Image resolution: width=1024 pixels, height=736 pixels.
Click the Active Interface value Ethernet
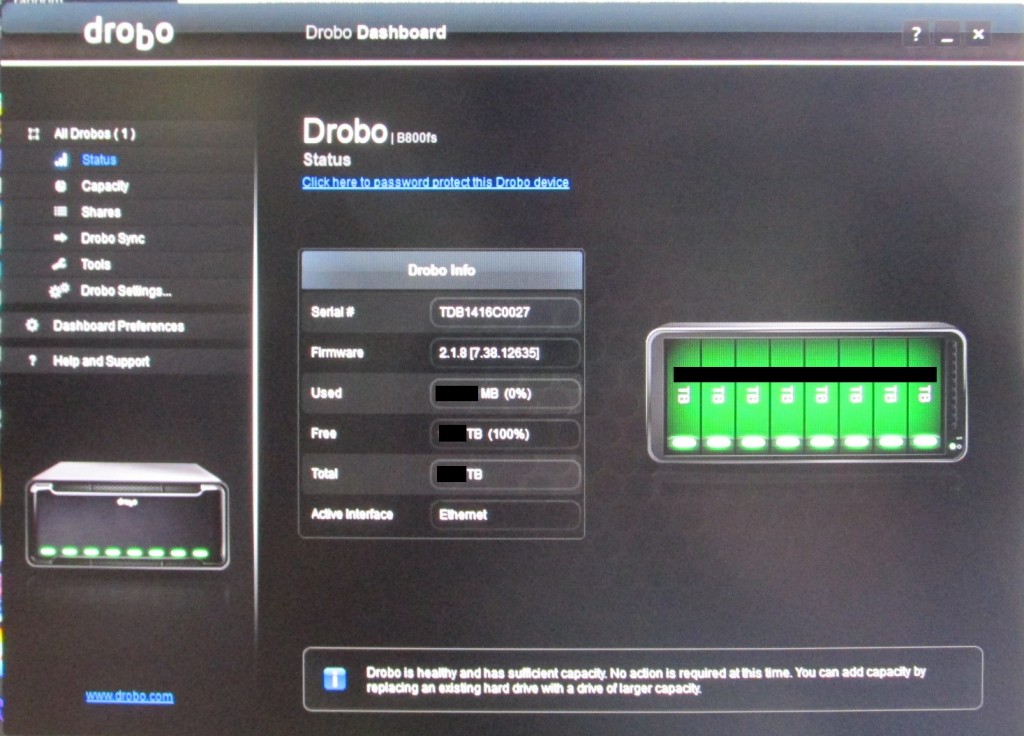coord(505,515)
